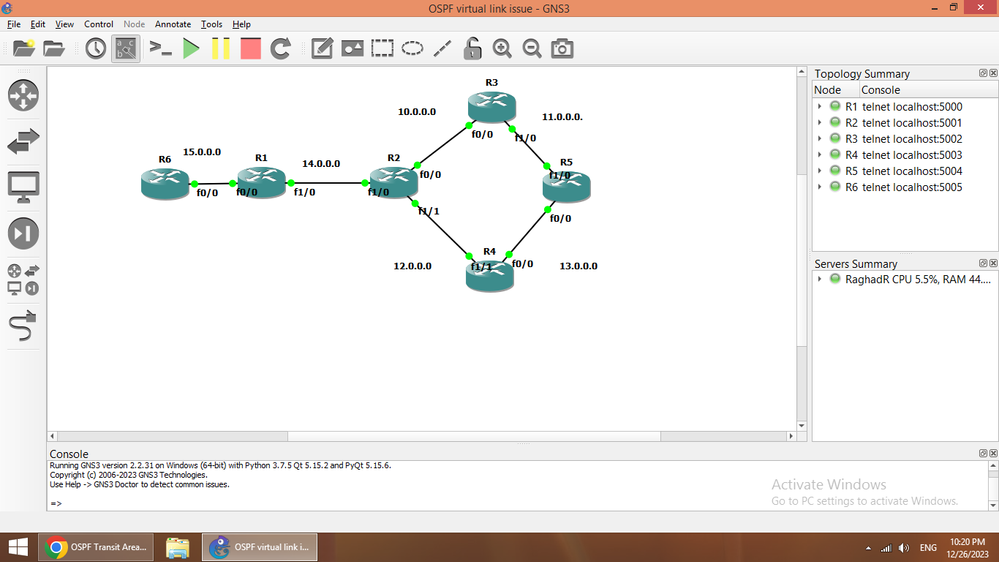
Task: Browse routers in the device sidebar
Action: click(x=24, y=96)
